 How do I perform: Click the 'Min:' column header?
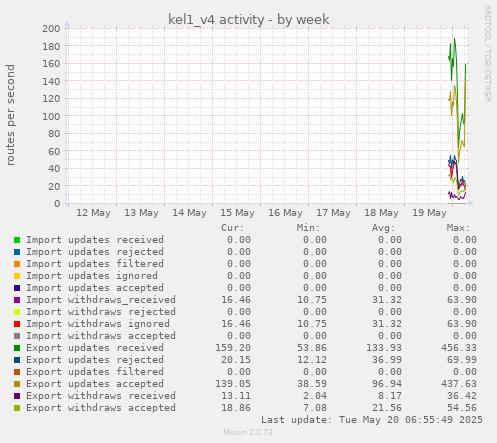click(x=308, y=228)
